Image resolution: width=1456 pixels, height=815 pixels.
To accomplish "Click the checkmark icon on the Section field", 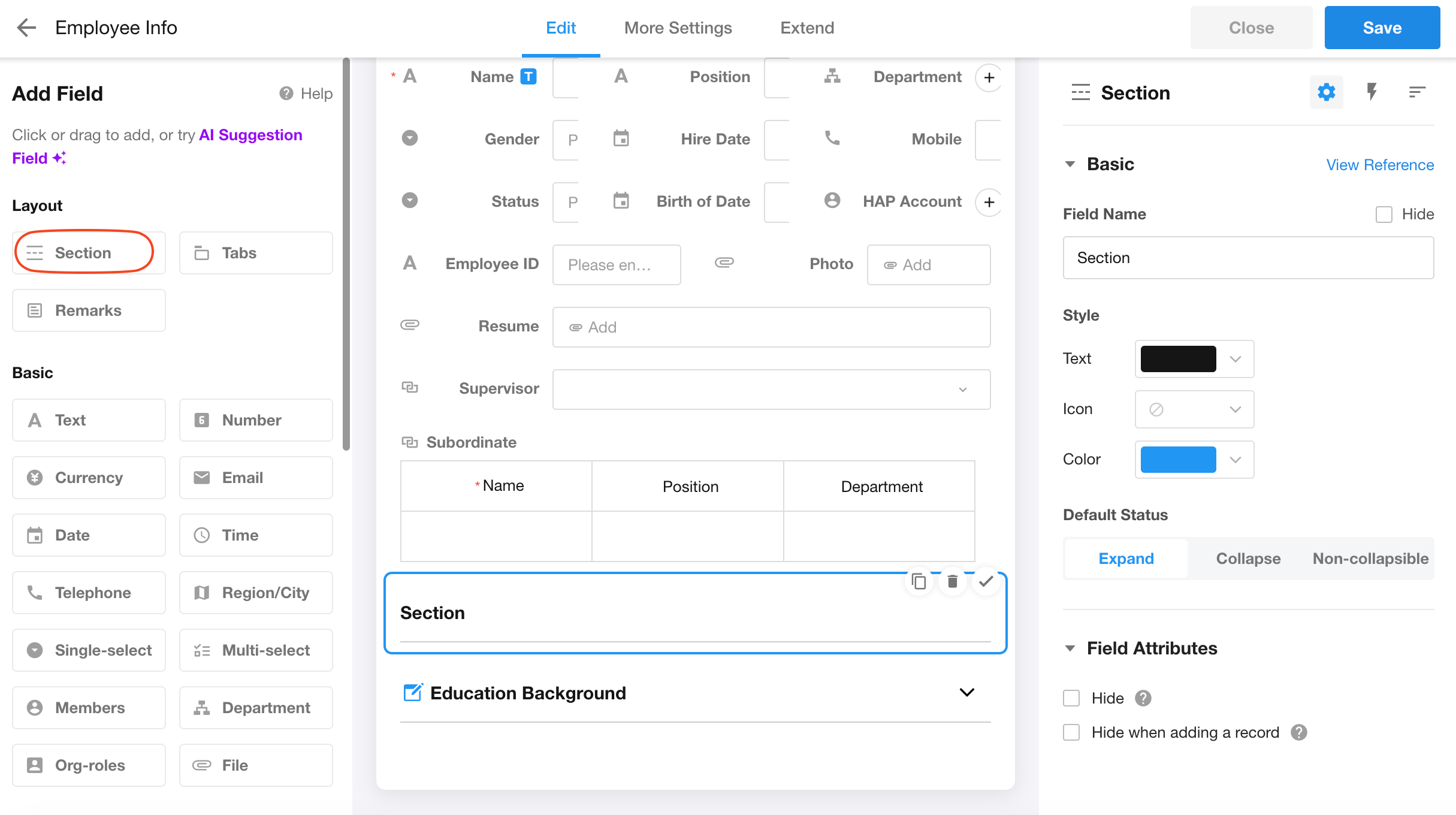I will click(x=986, y=581).
